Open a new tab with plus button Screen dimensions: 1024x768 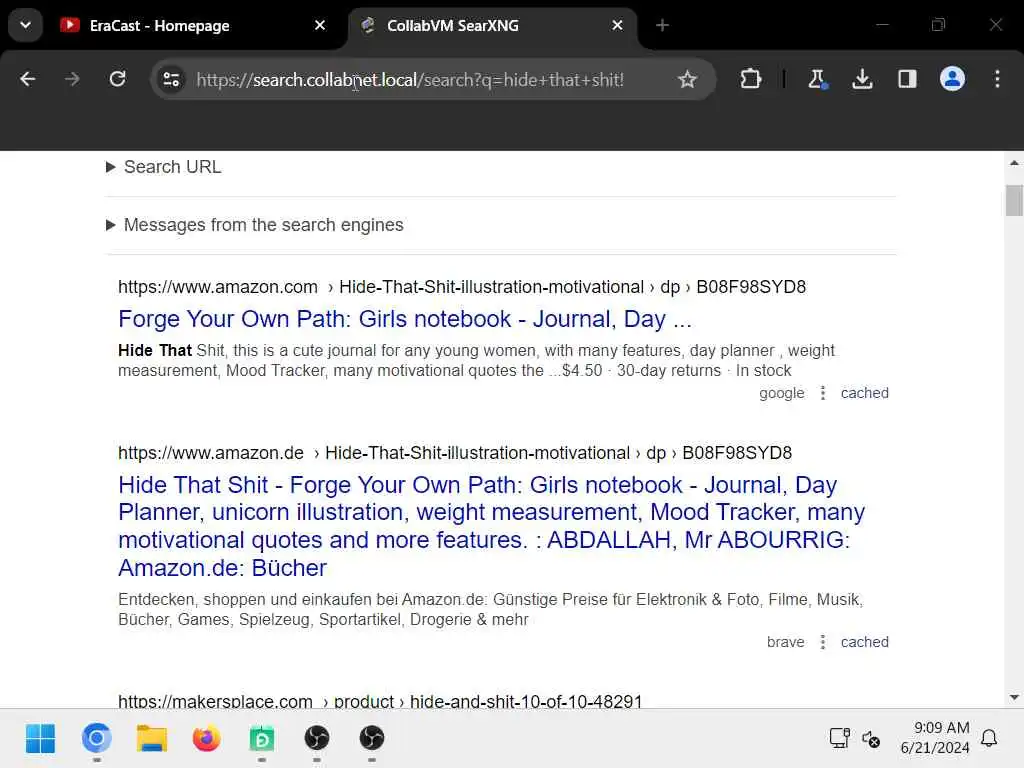[662, 25]
